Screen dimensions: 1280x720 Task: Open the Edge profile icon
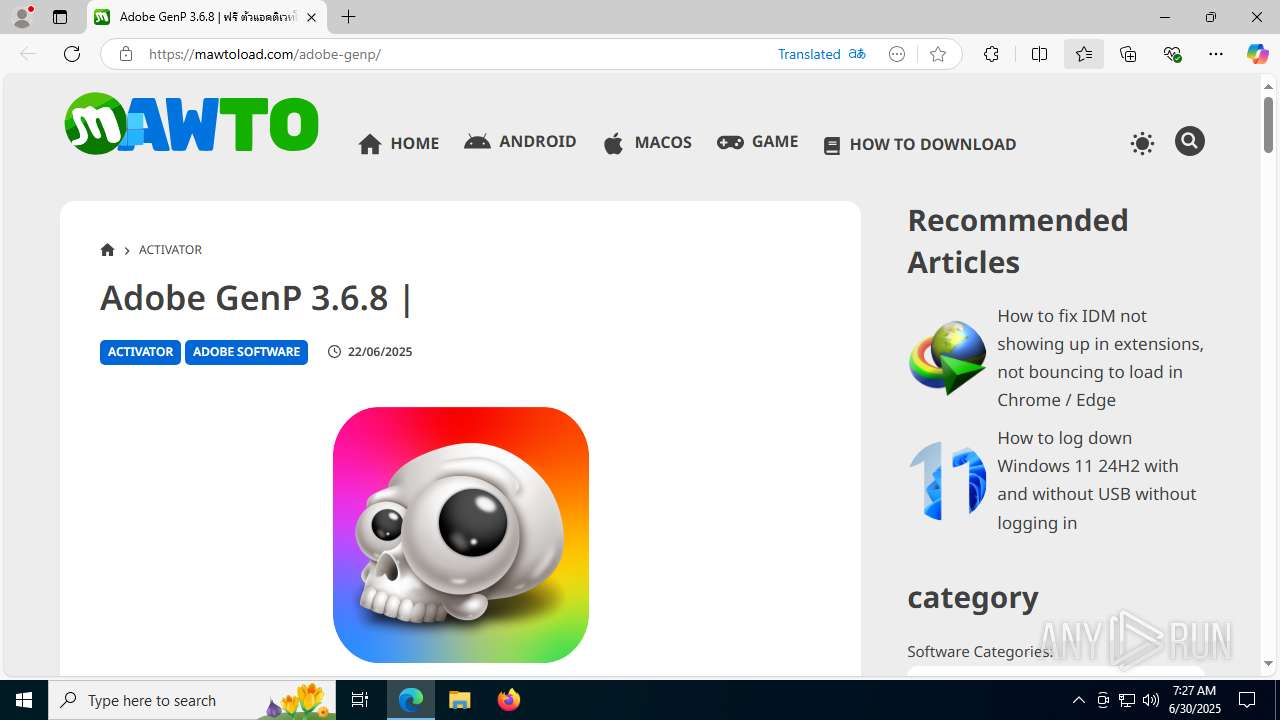click(22, 17)
